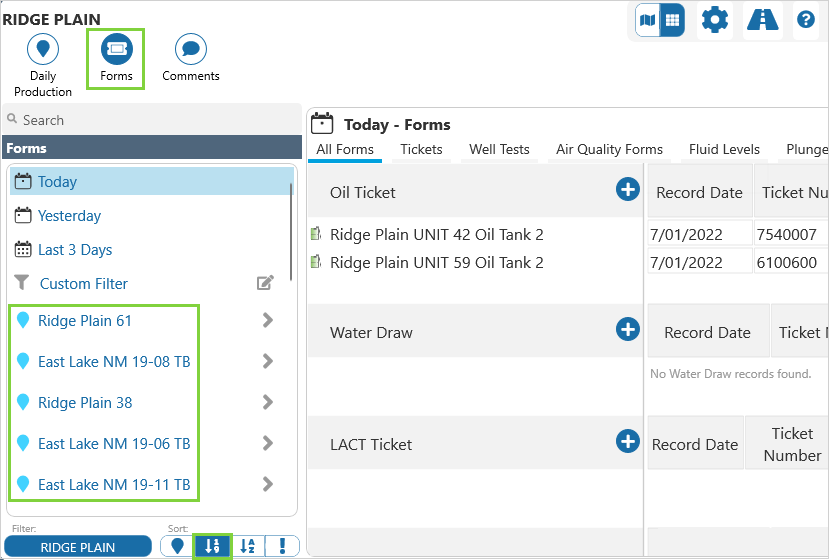Screen dimensions: 829x560
Task: Click the Search input field
Action: [x=150, y=120]
